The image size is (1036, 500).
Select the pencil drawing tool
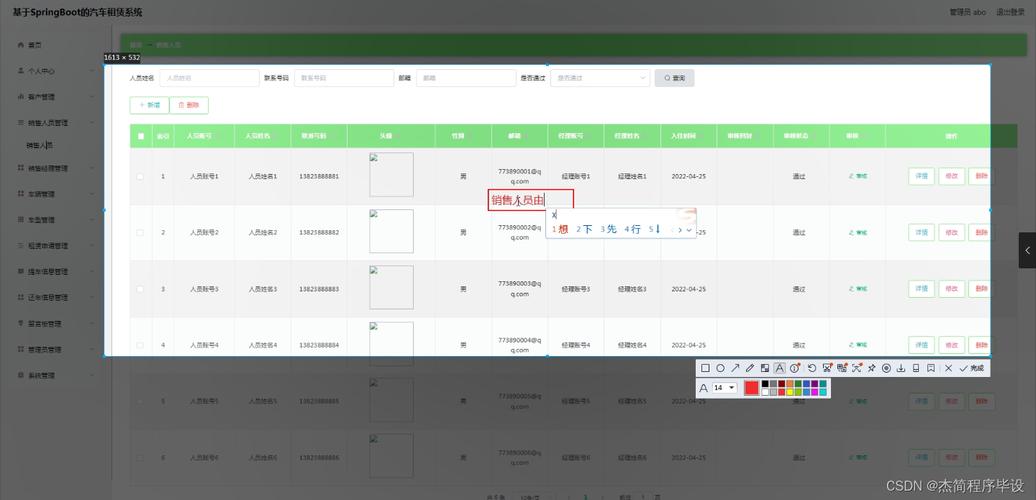750,368
